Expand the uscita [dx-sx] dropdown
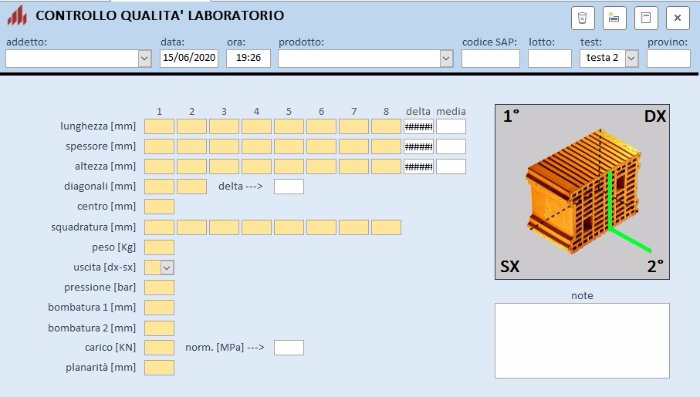The image size is (700, 397). click(x=167, y=267)
